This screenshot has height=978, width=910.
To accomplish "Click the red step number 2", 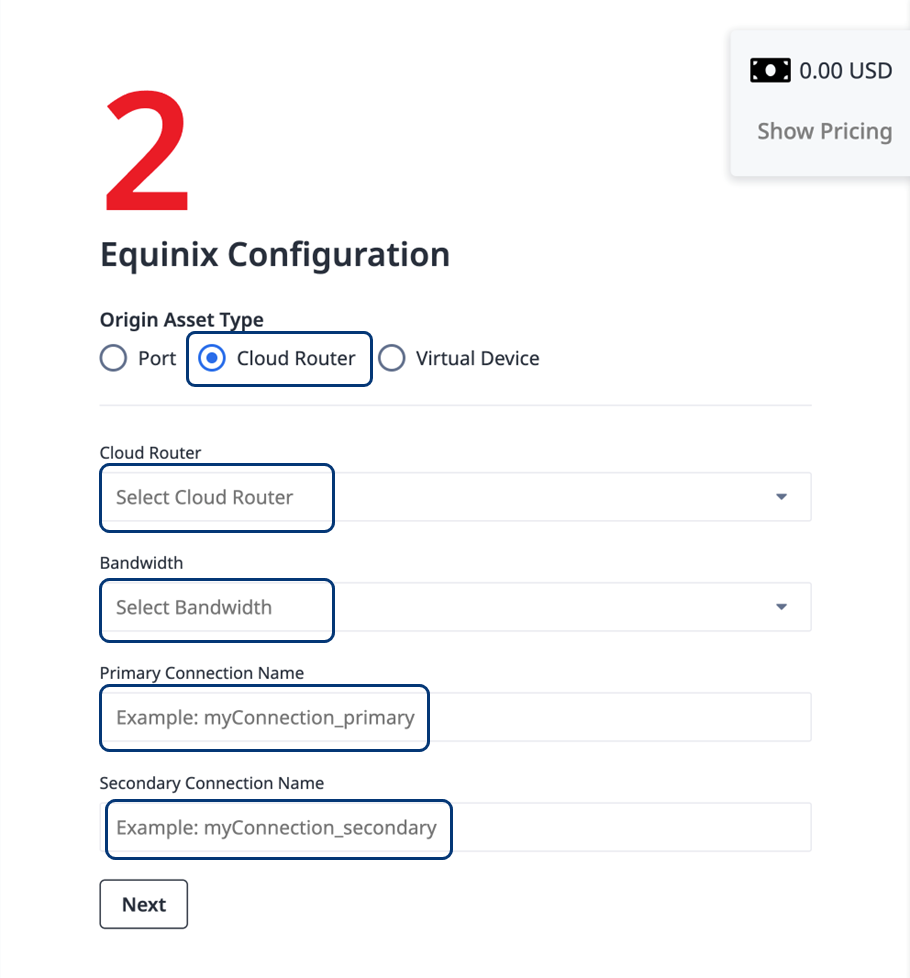I will (x=147, y=150).
